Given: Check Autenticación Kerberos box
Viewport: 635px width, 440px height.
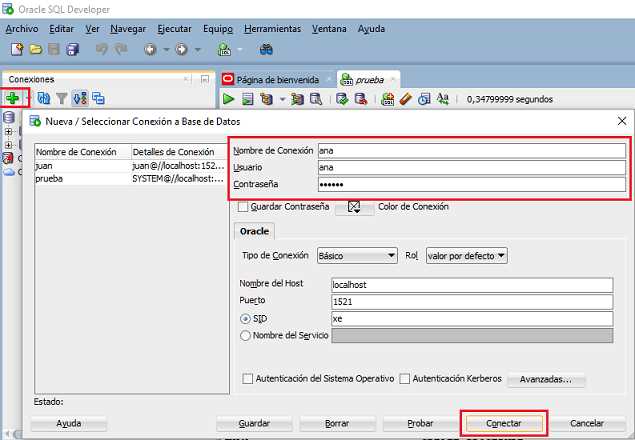Looking at the screenshot, I should point(404,379).
